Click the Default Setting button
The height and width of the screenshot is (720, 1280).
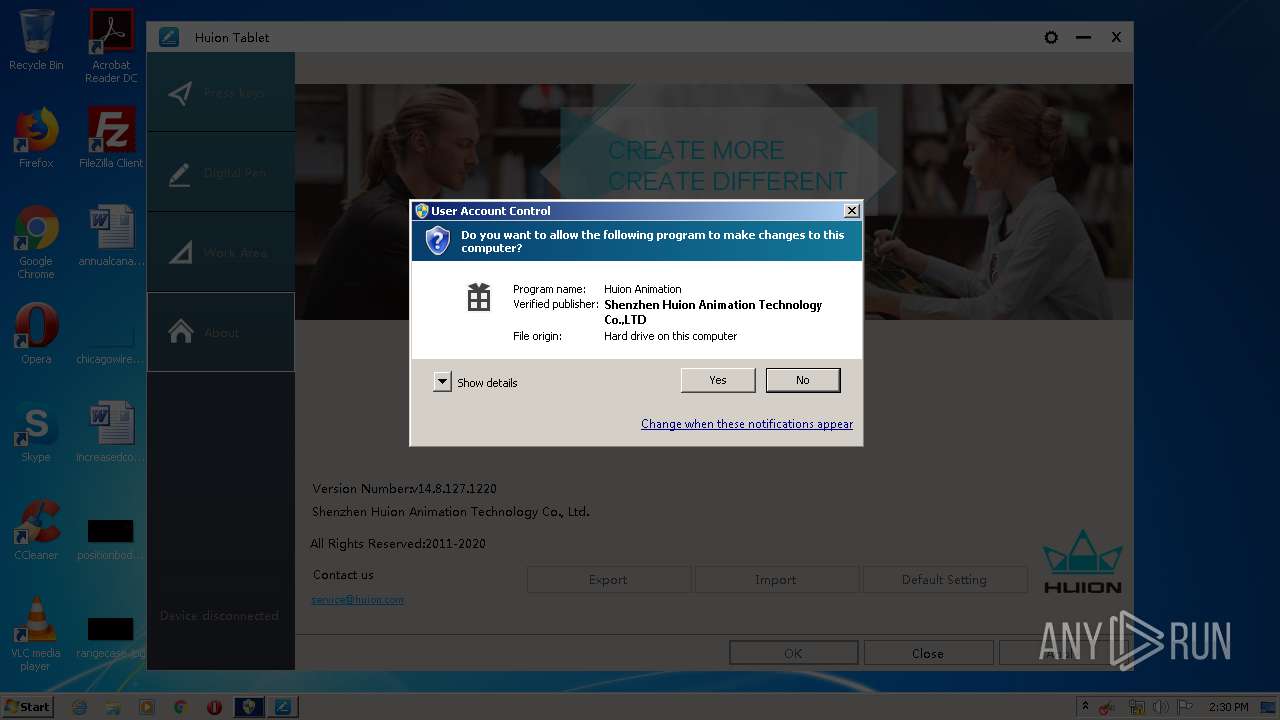[944, 580]
